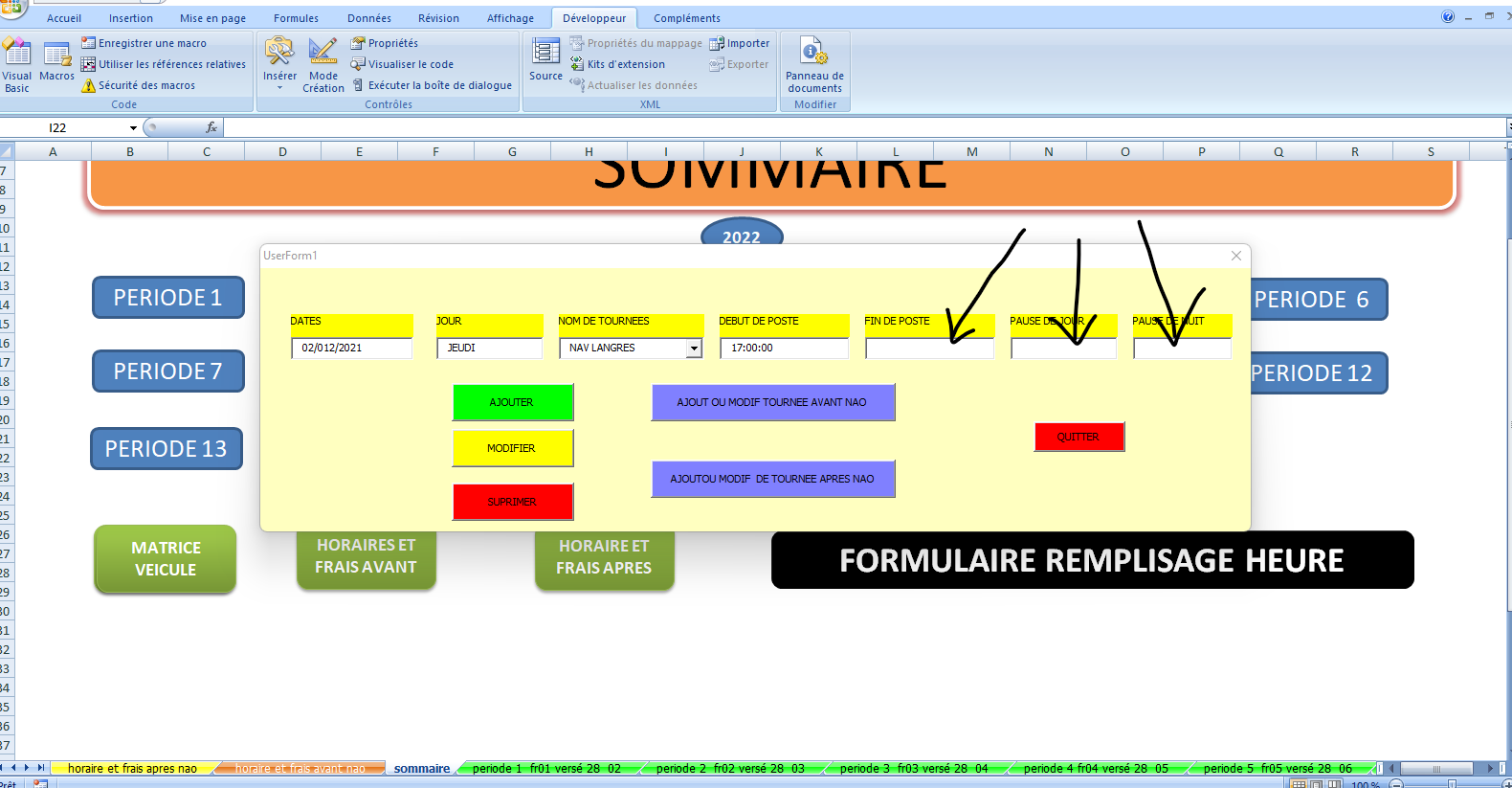1512x788 pixels.
Task: Click Kits d'extension
Action: point(617,64)
